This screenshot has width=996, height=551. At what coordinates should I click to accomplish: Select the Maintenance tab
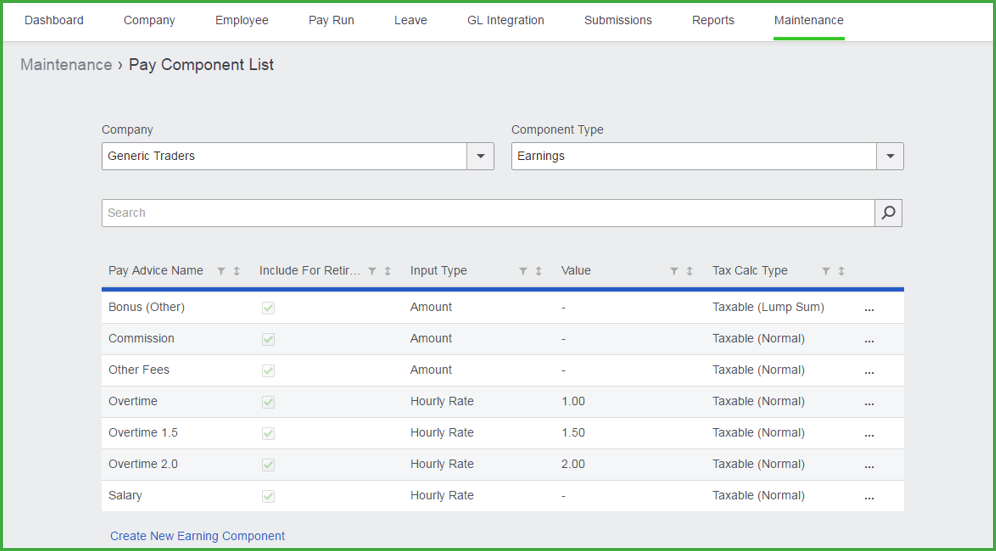pyautogui.click(x=809, y=20)
